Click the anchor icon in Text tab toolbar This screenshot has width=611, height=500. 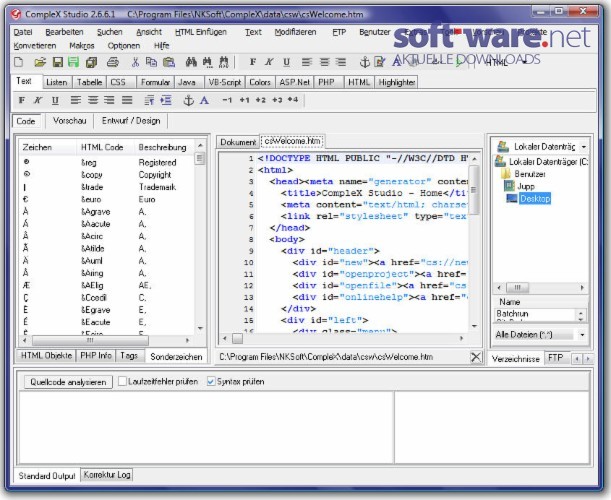(189, 101)
